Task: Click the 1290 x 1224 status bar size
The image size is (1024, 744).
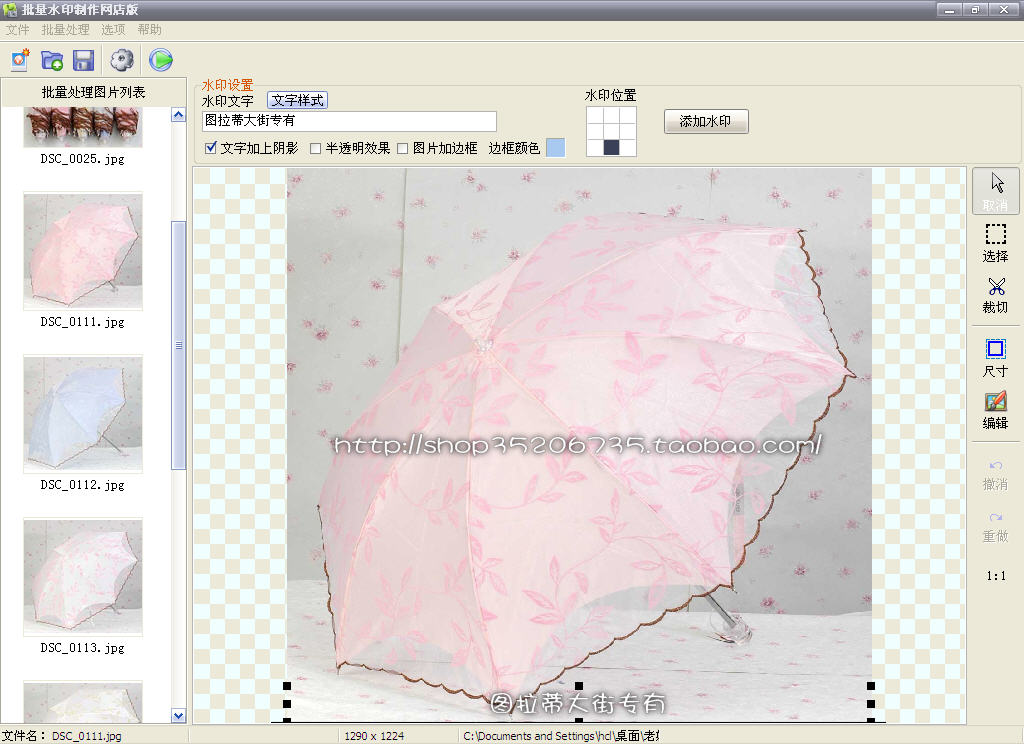Action: (x=374, y=736)
